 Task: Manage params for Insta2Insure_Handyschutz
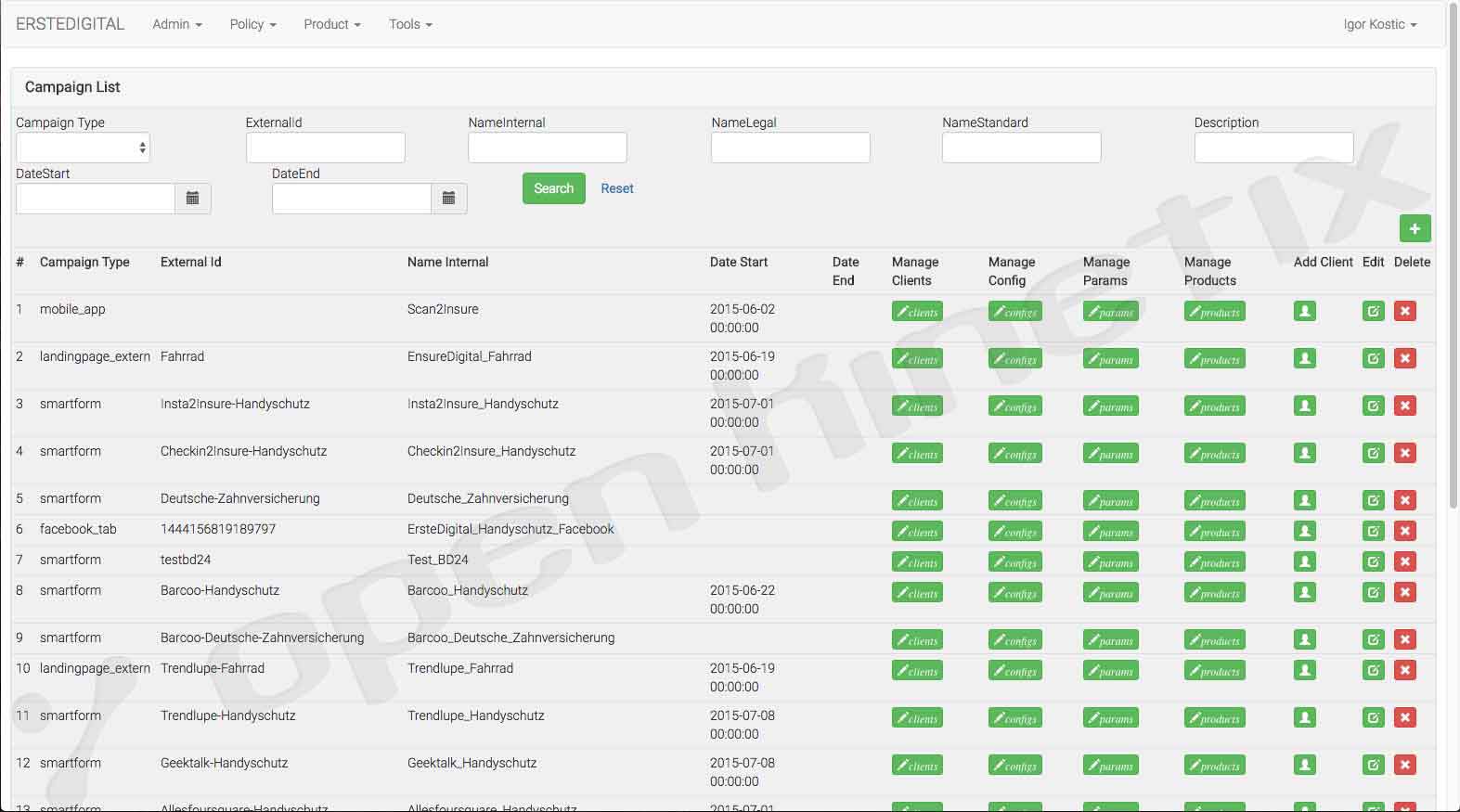coord(1111,406)
